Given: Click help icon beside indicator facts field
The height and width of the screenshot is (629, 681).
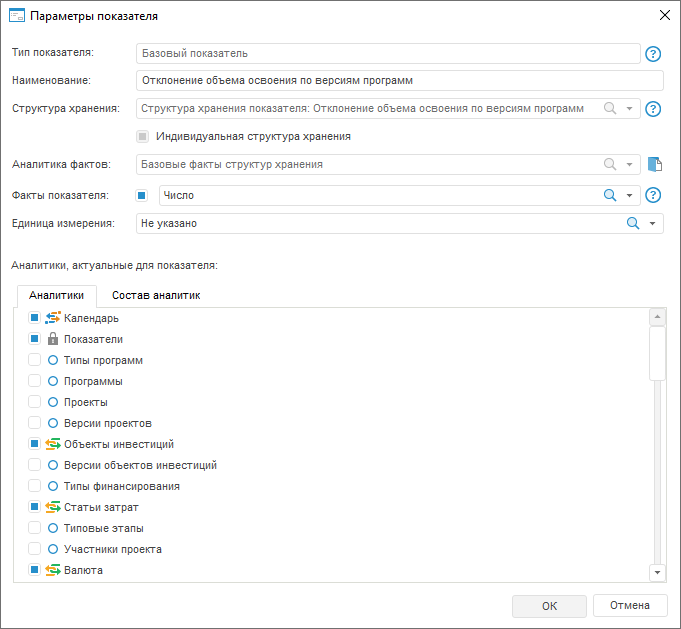Looking at the screenshot, I should tap(654, 196).
